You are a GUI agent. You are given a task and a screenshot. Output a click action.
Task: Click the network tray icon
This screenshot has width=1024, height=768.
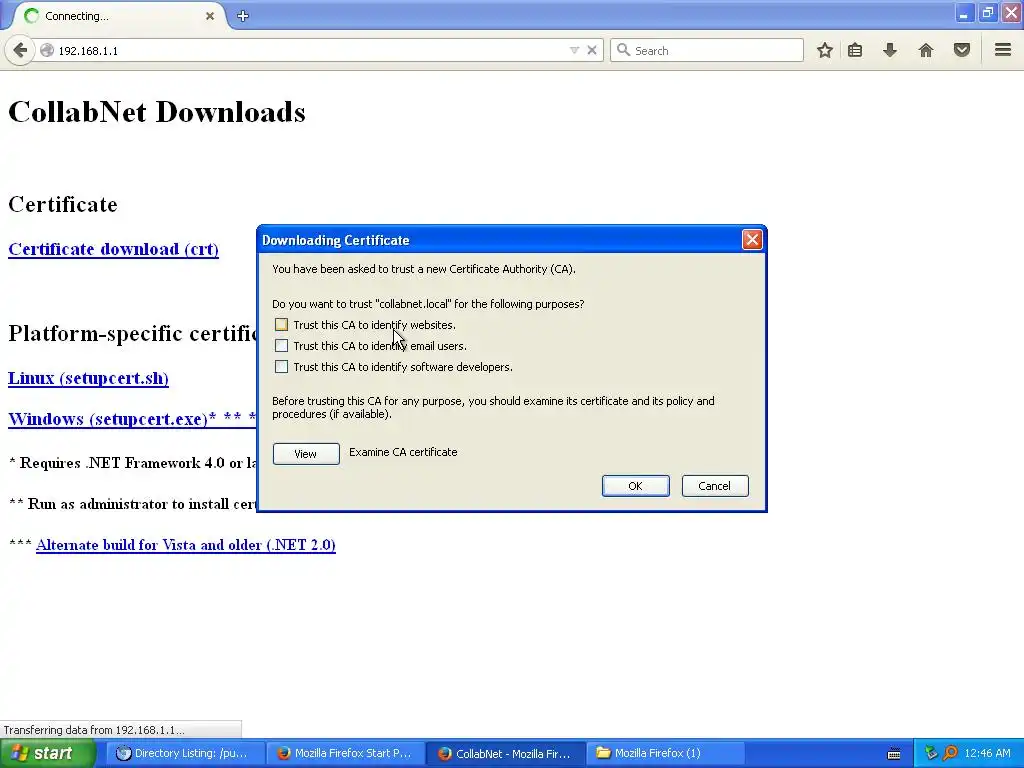(931, 753)
